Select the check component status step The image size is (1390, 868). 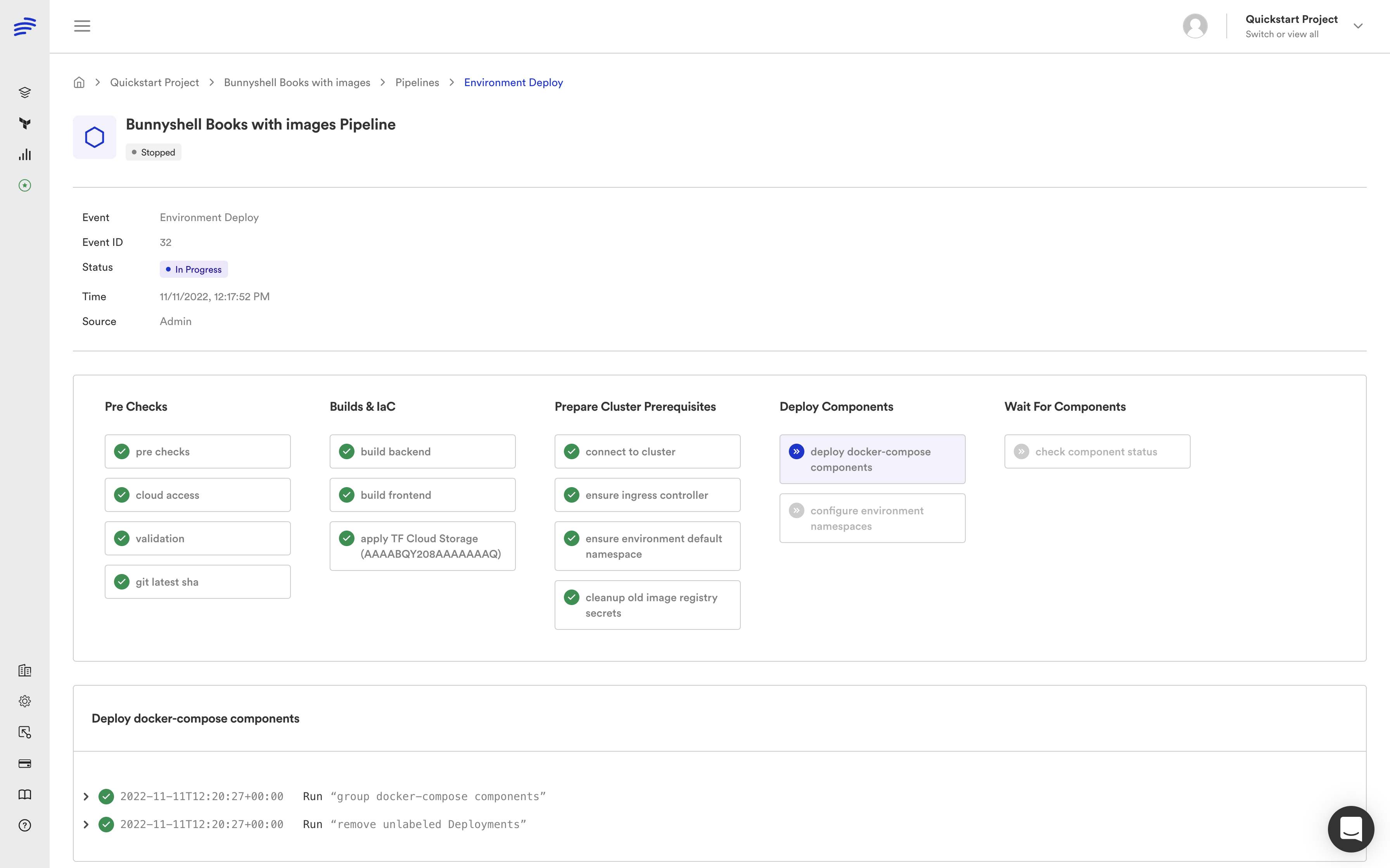(x=1097, y=451)
